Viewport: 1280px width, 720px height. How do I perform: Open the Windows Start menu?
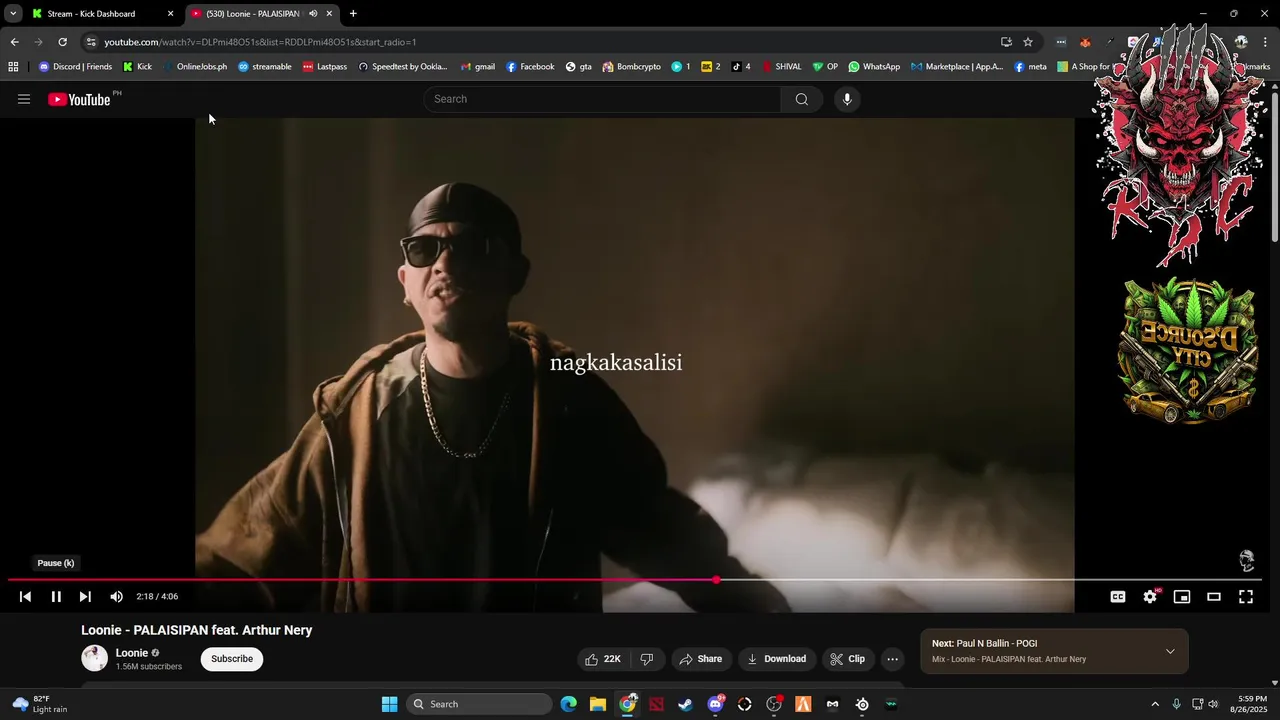point(390,704)
